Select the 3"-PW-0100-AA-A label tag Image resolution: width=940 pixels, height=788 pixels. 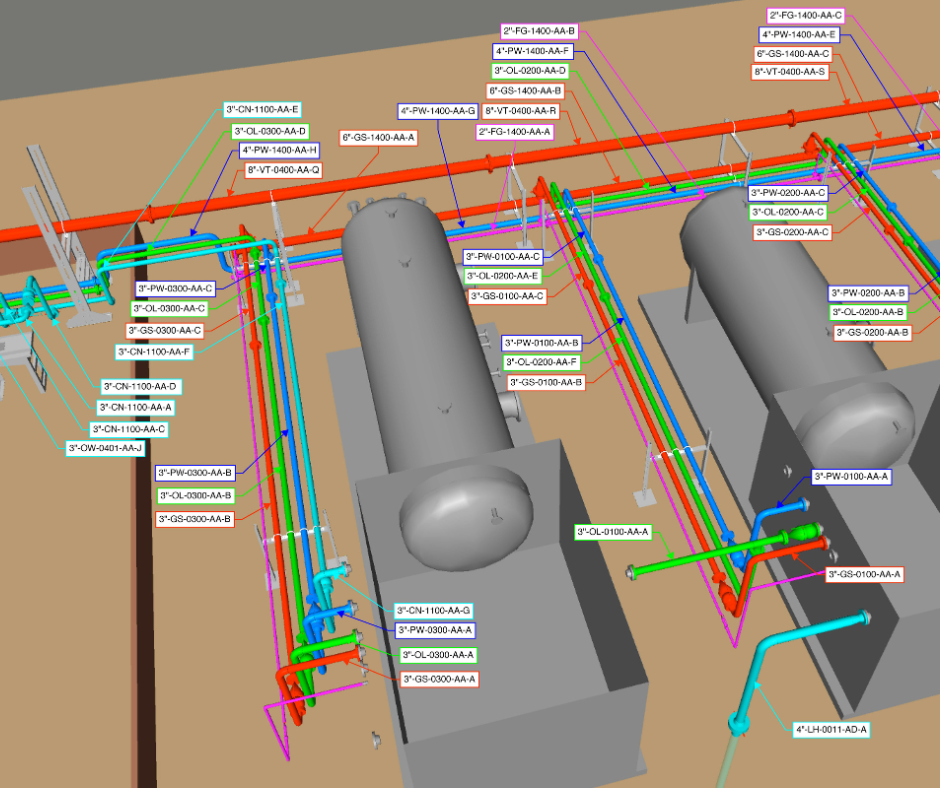851,477
